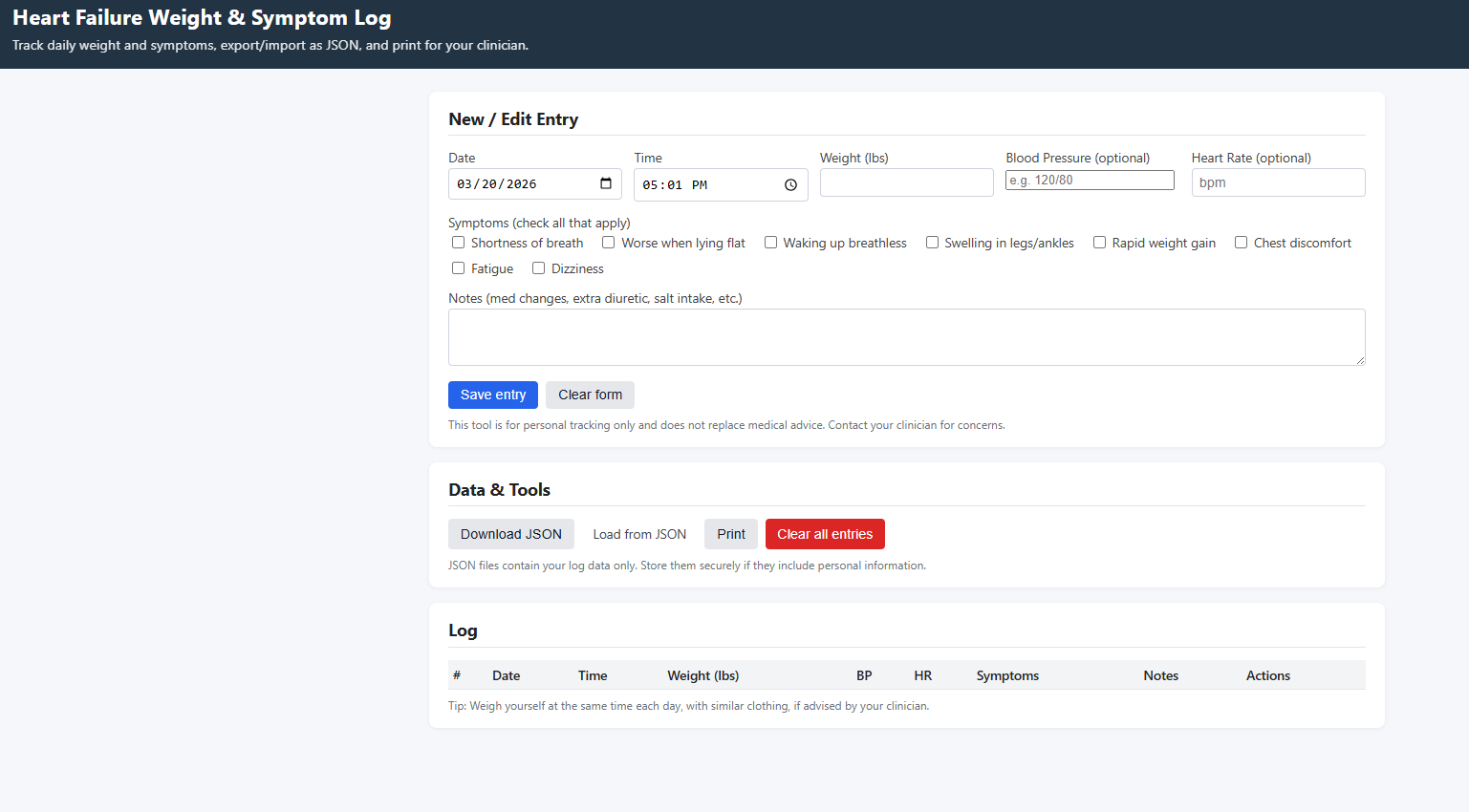Click the 'Symptoms (check all that apply)' label
Image resolution: width=1469 pixels, height=812 pixels.
coord(539,223)
